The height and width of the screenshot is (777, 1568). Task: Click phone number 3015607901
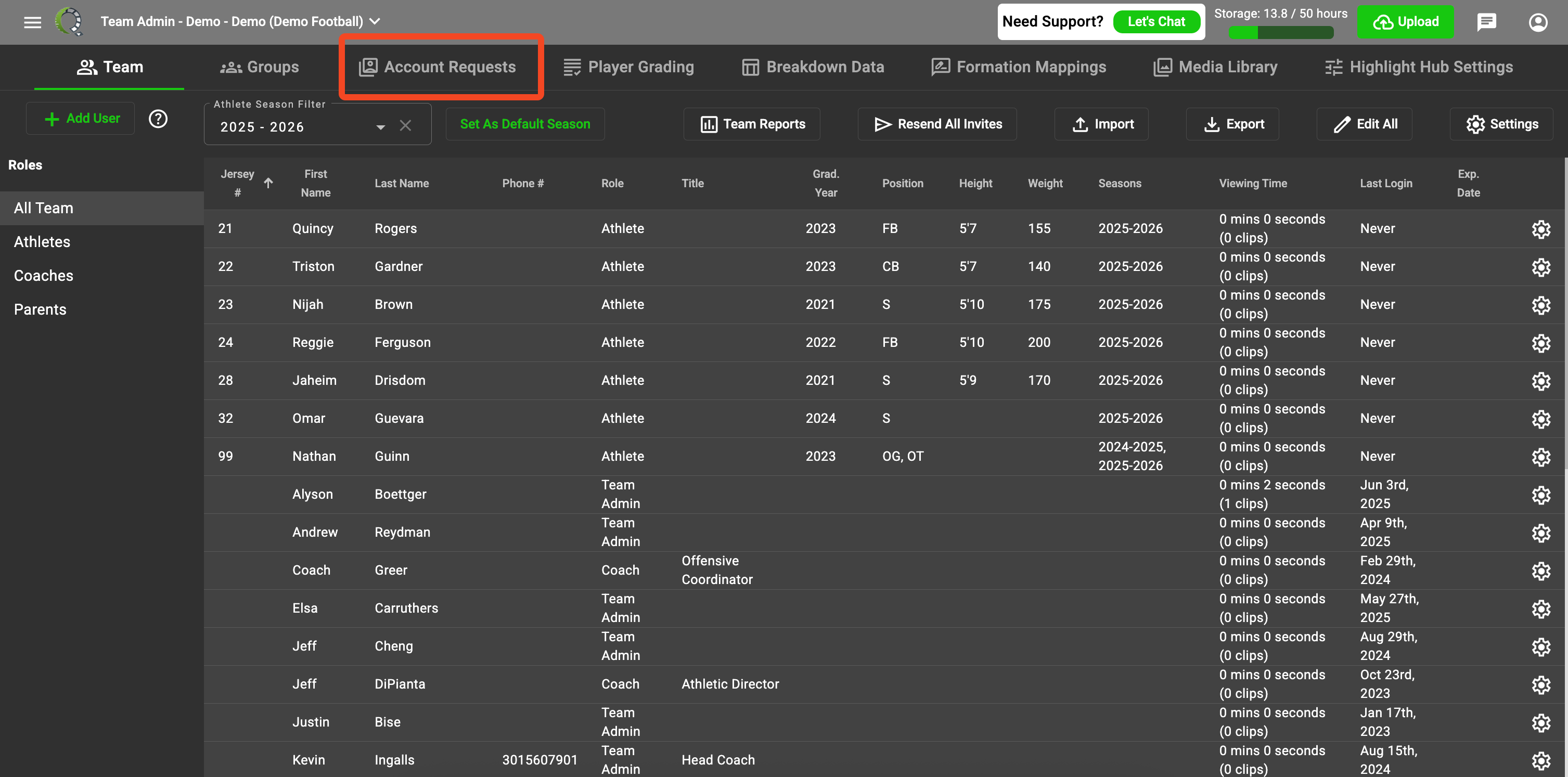(539, 760)
